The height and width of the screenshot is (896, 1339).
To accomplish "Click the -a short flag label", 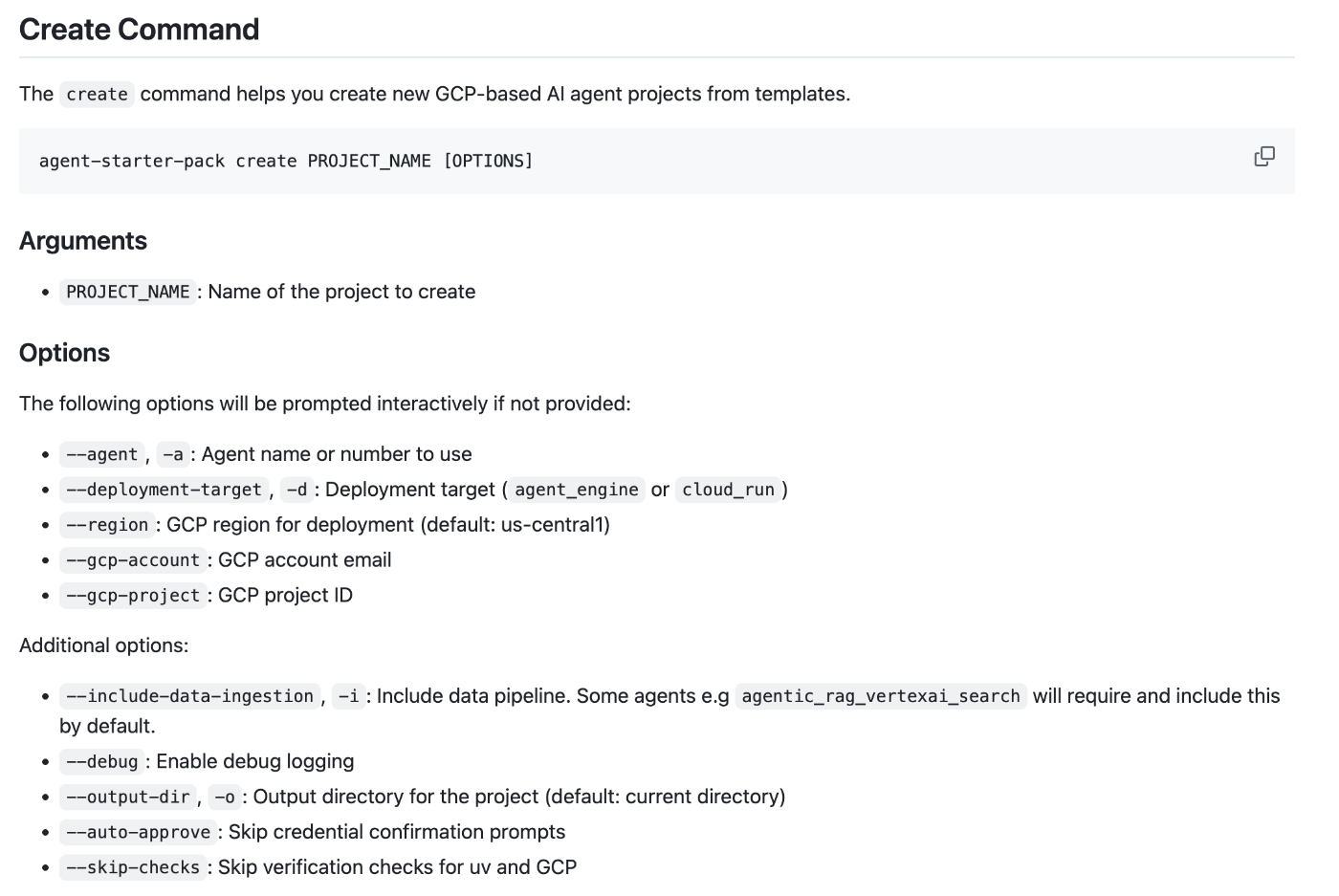I will (x=173, y=454).
